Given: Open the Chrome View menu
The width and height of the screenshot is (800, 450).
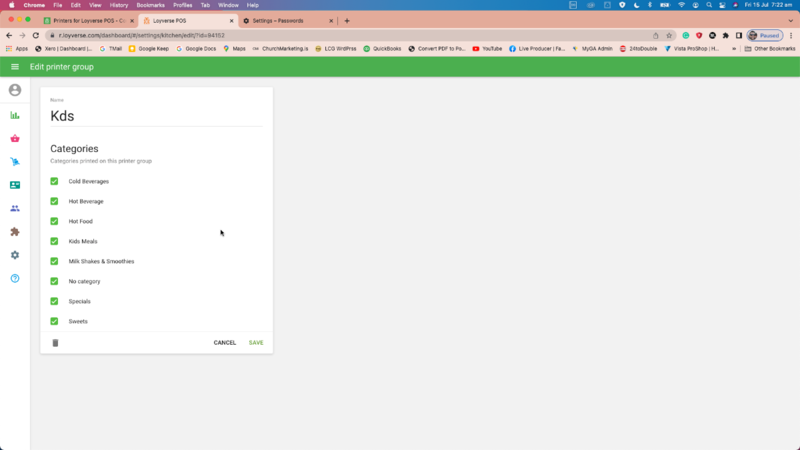Looking at the screenshot, I should [95, 5].
